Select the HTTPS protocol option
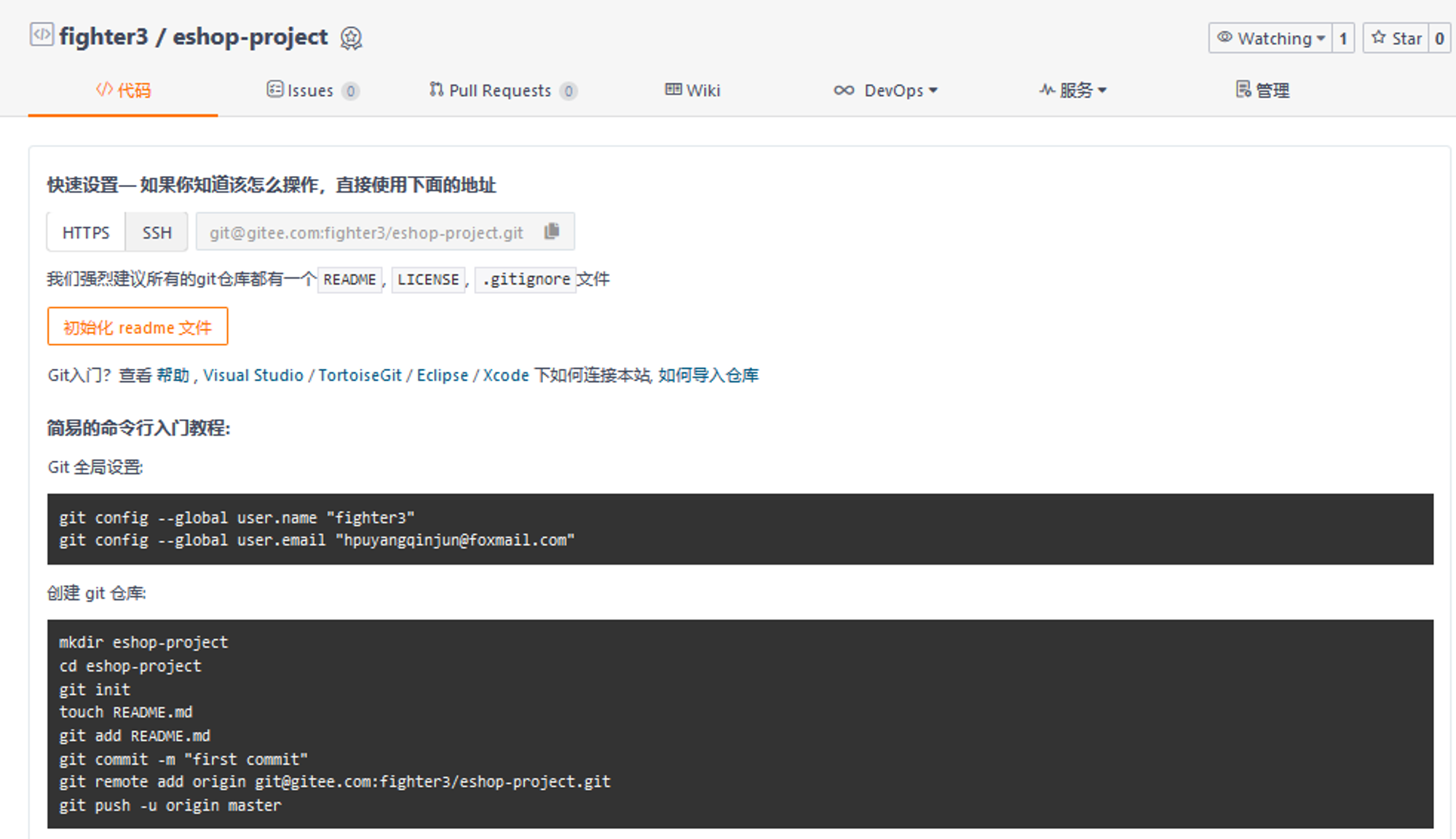 86,232
